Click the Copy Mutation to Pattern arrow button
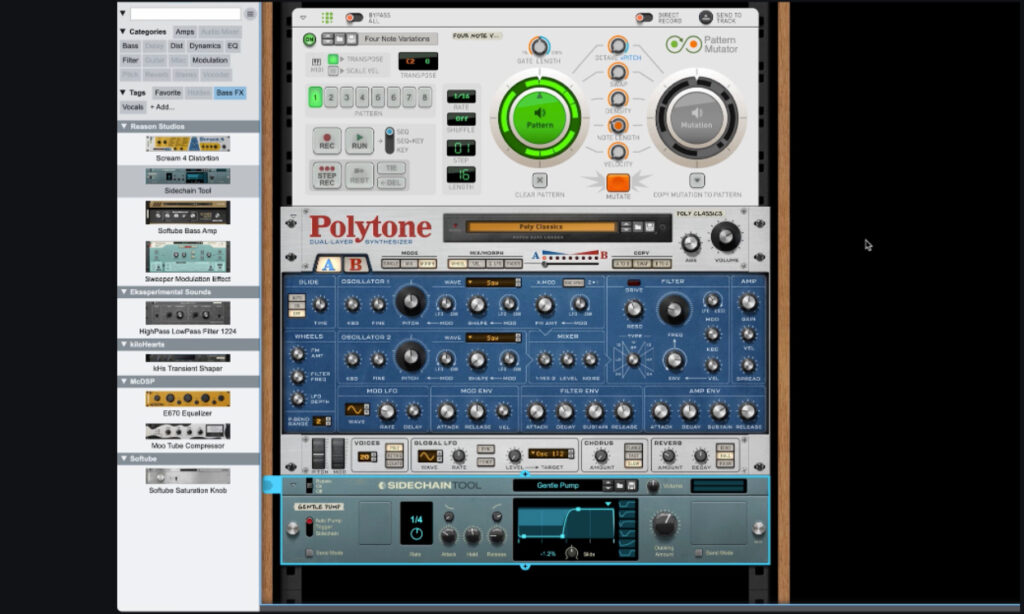Image resolution: width=1024 pixels, height=614 pixels. (x=697, y=180)
